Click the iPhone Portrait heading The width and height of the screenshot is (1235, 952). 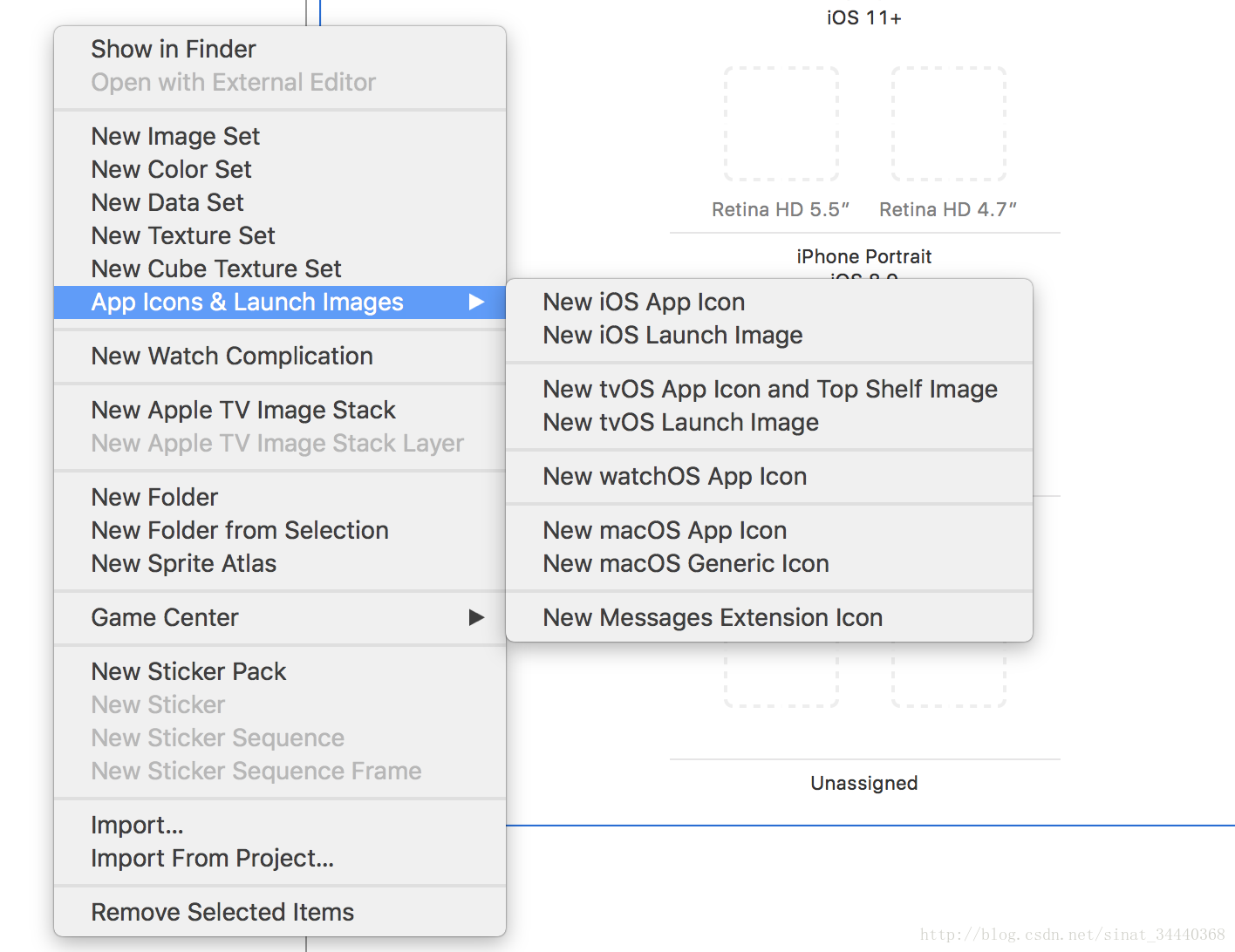864,256
